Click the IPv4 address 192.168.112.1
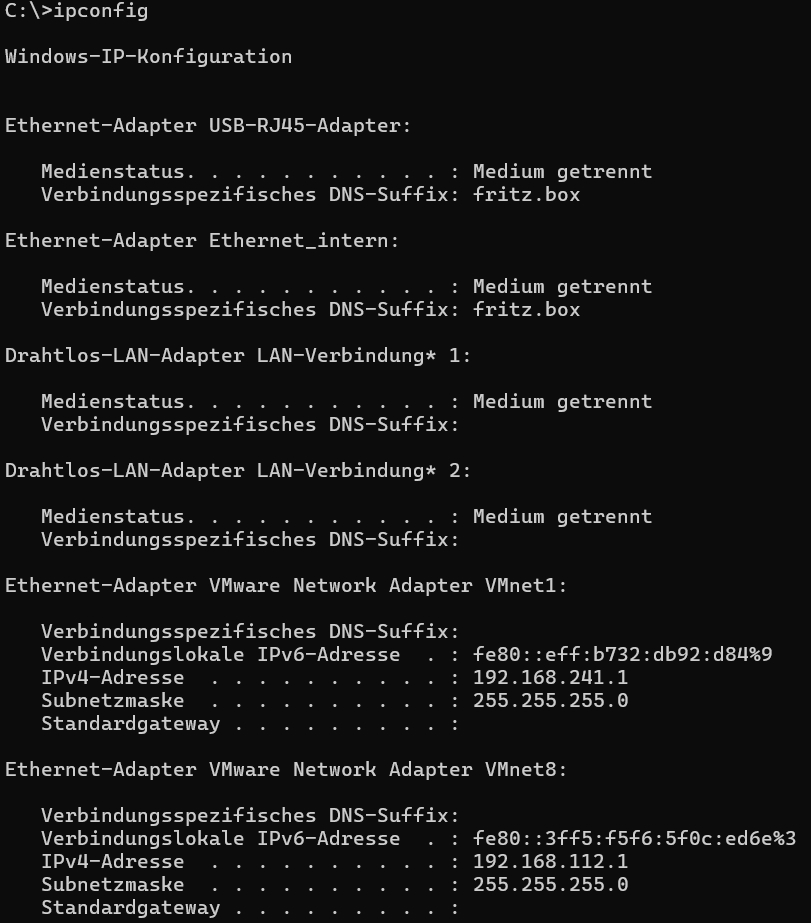Viewport: 811px width, 923px height. [550, 861]
